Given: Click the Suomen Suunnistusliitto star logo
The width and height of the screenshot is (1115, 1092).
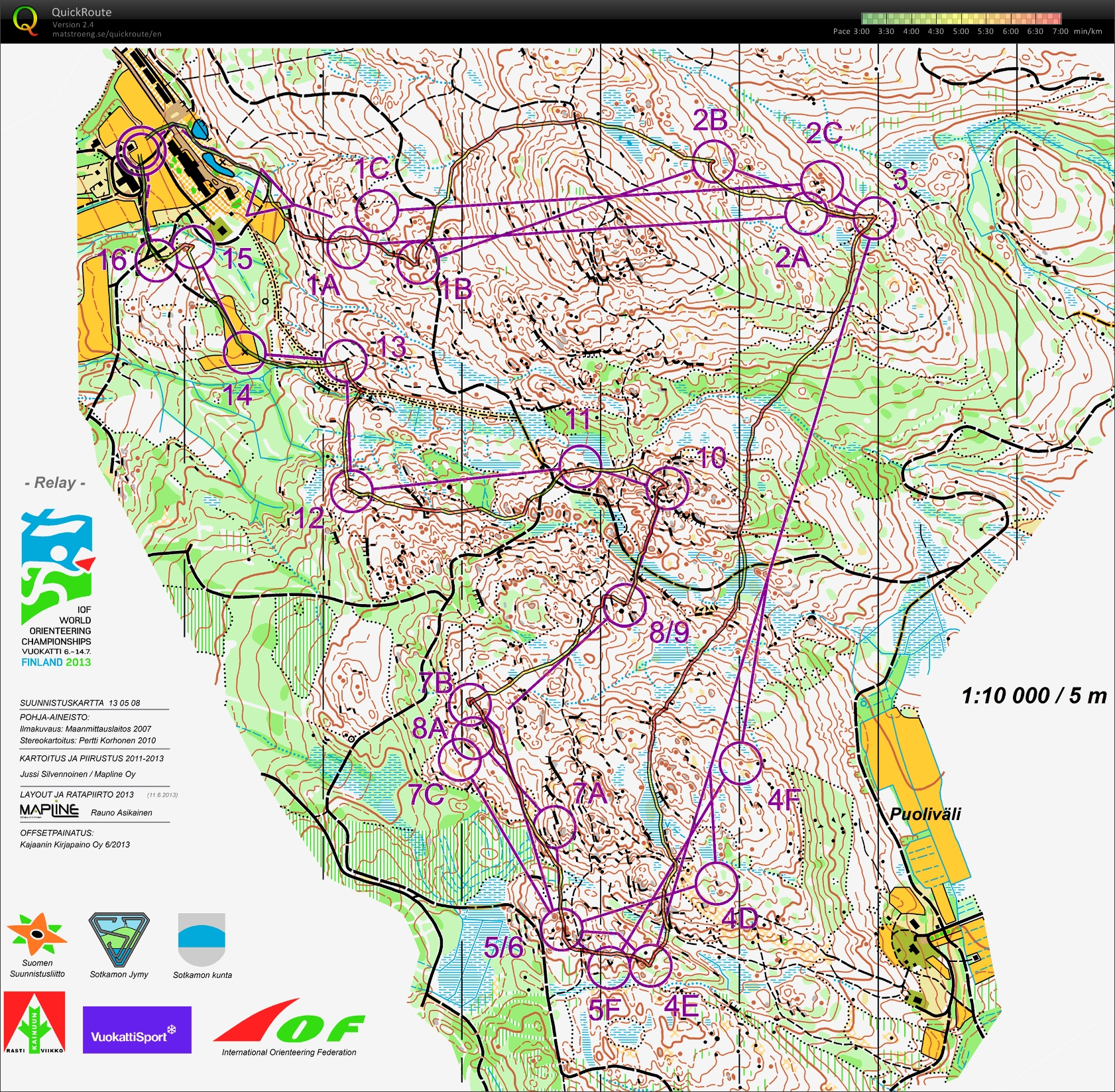Looking at the screenshot, I should click(37, 934).
